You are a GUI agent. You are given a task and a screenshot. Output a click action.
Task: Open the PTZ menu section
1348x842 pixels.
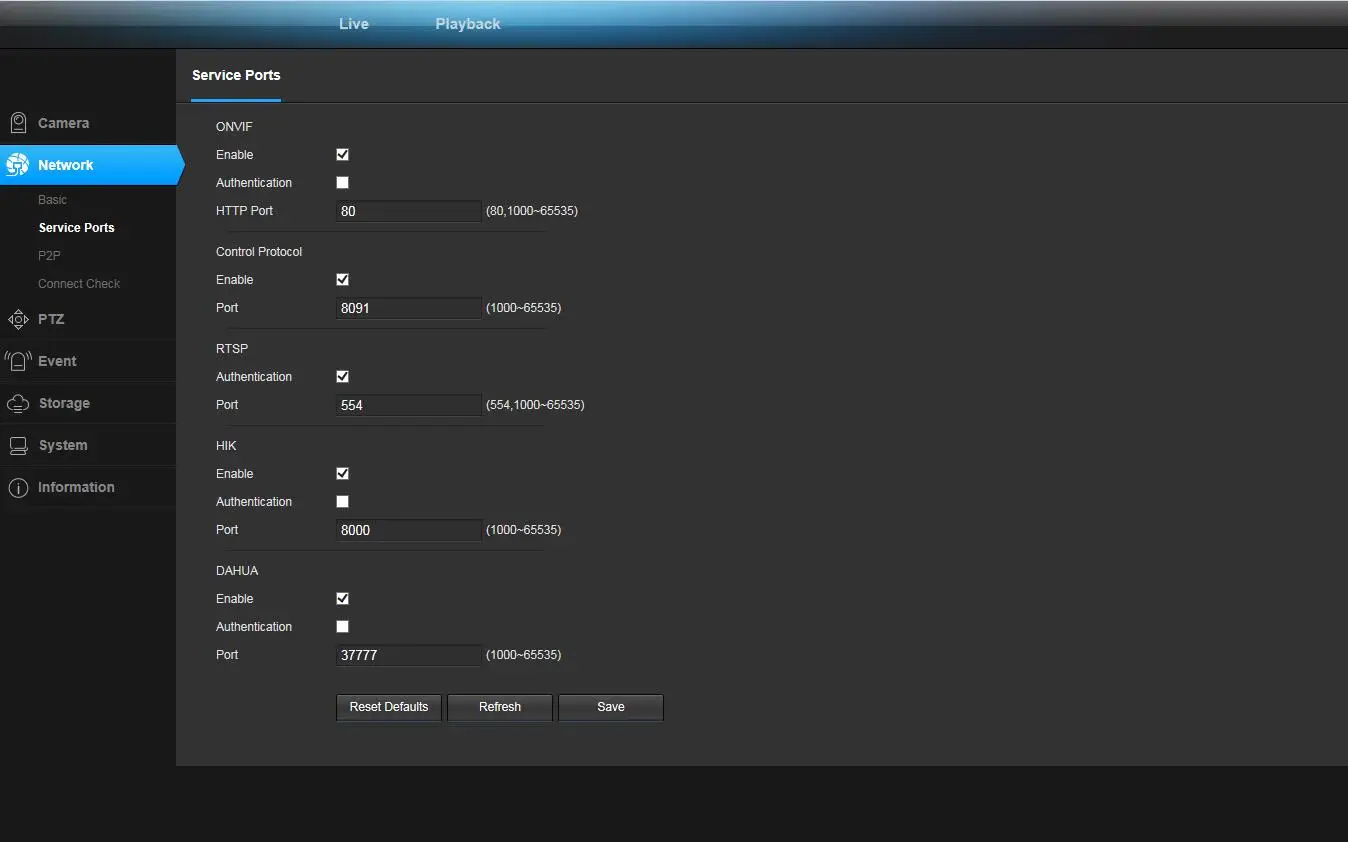[x=88, y=319]
